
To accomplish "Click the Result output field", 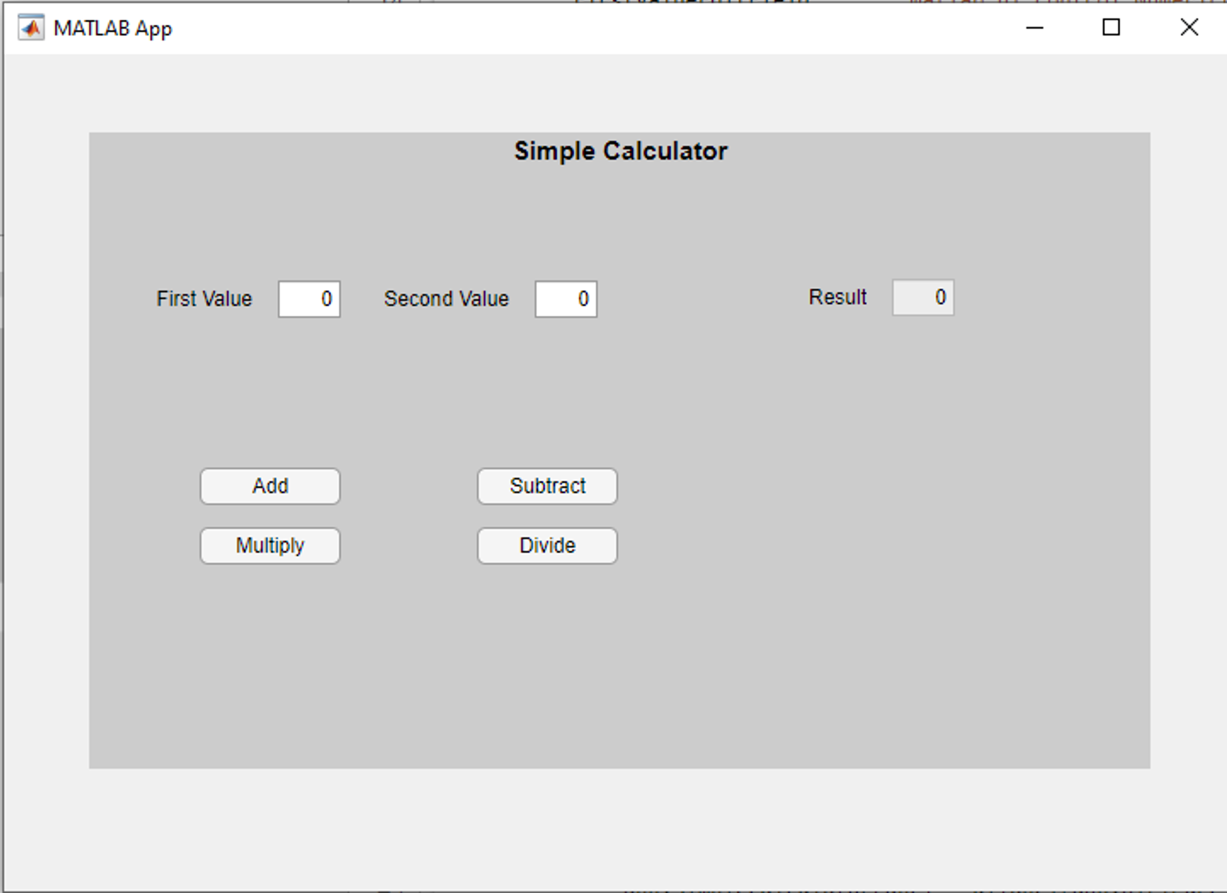I will (x=923, y=298).
